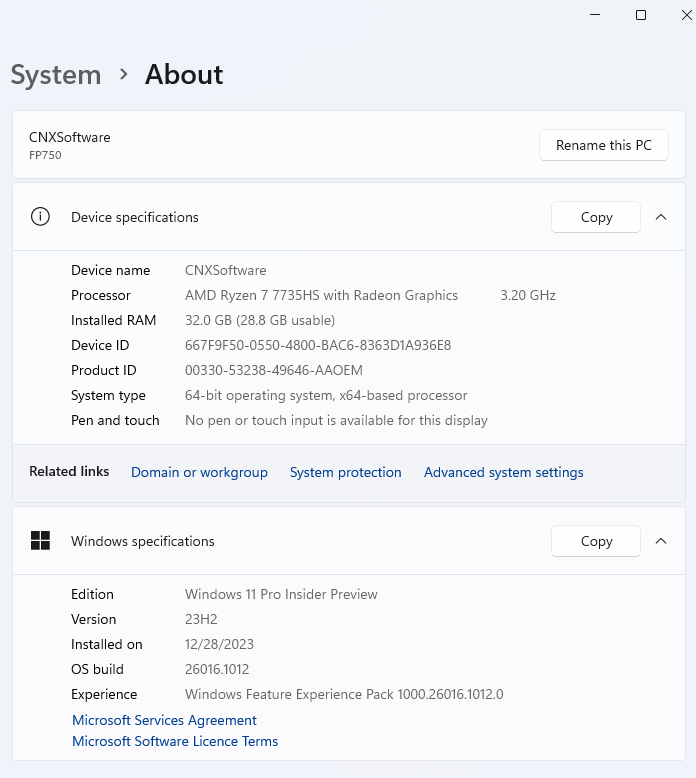696x778 pixels.
Task: Click the no pen or touch input text
Action: click(x=336, y=420)
